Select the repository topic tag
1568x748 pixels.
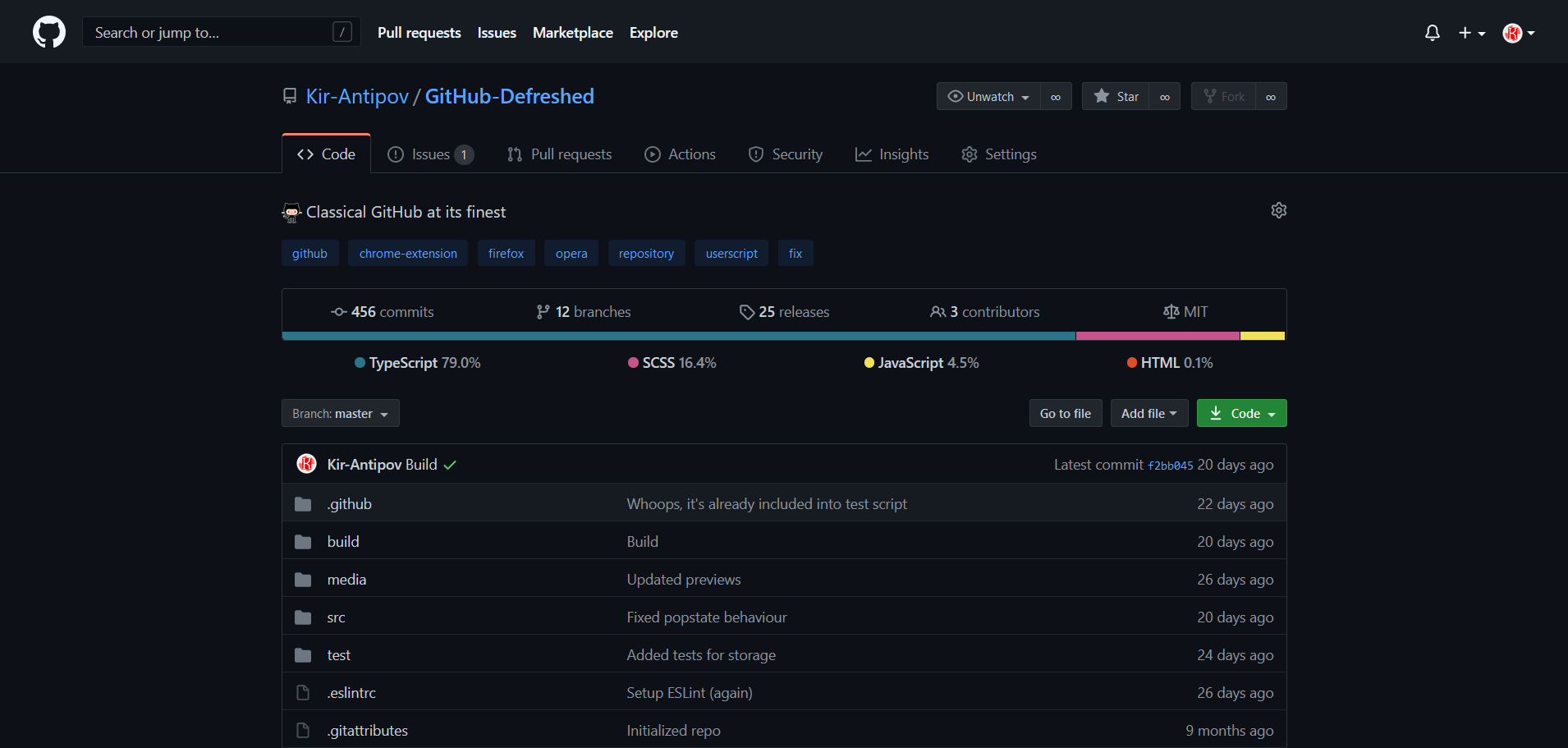[x=646, y=253]
